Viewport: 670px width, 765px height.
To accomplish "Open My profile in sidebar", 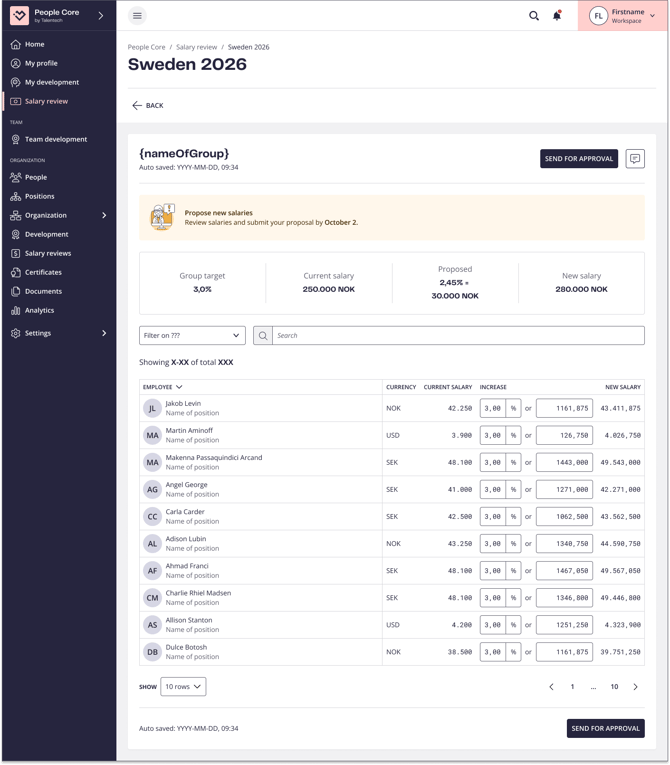I will 41,63.
